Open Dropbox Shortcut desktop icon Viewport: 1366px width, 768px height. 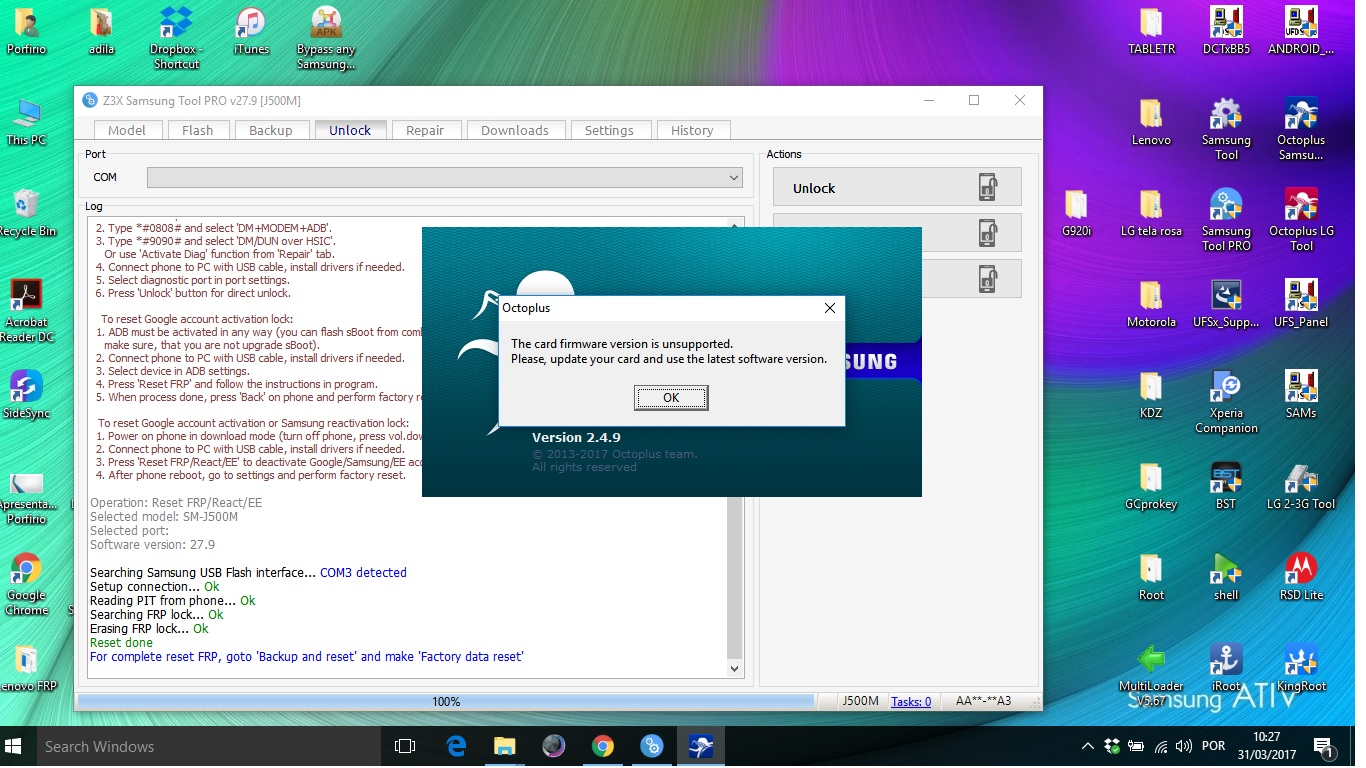[176, 38]
